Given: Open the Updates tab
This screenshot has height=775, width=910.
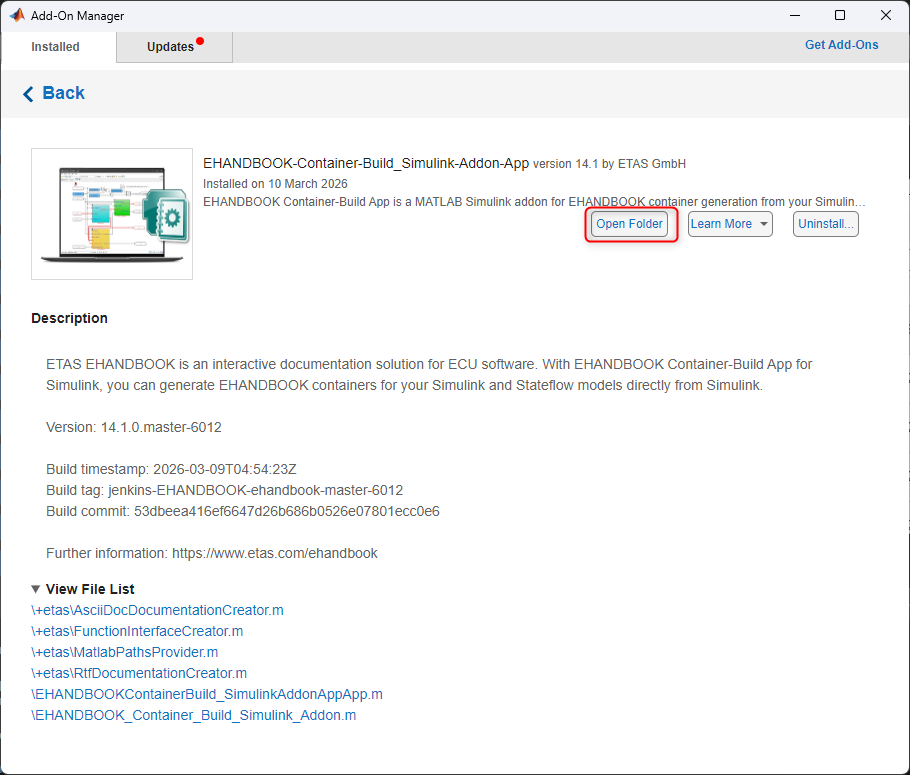Looking at the screenshot, I should click(x=174, y=47).
